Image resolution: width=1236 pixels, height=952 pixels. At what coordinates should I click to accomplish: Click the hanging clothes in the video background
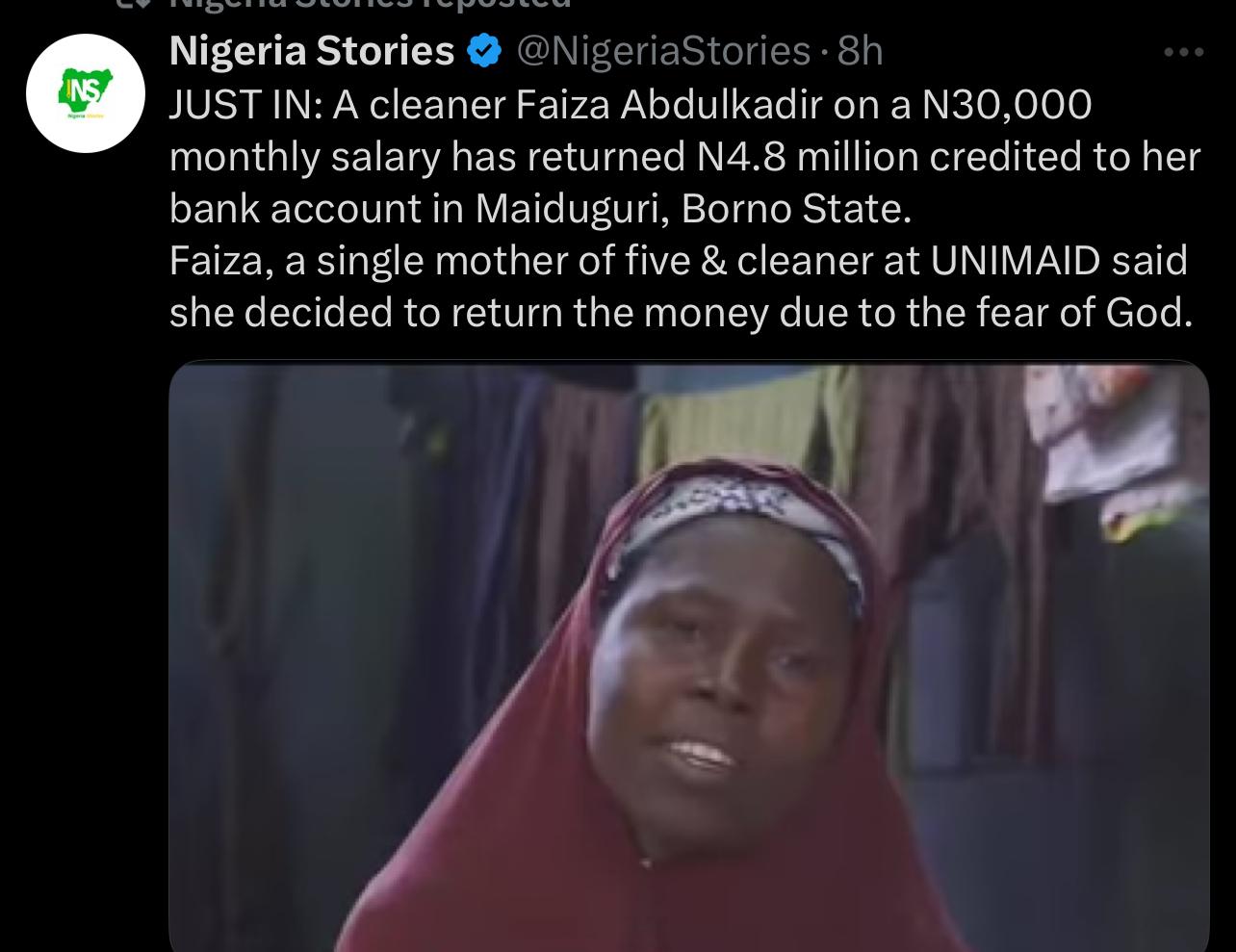[x=732, y=414]
